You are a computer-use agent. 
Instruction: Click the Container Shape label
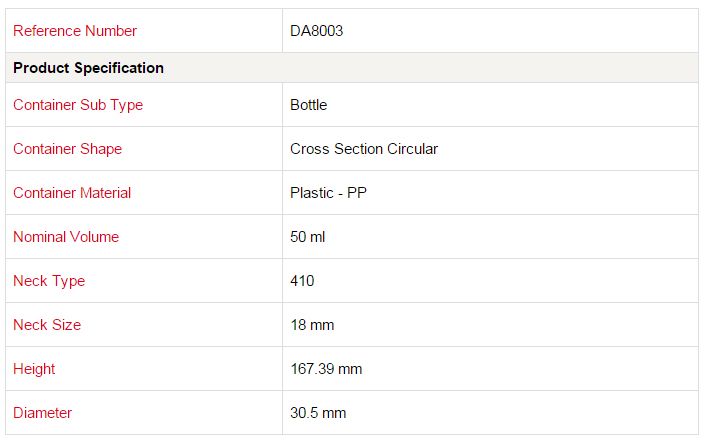tap(68, 149)
